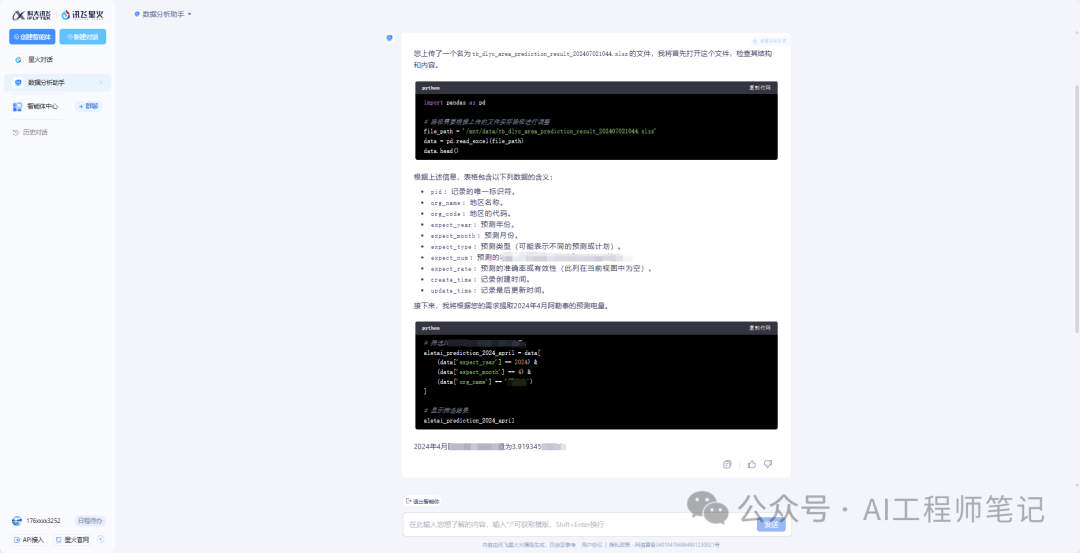This screenshot has width=1080, height=553.
Task: Click the 讯飞星火 flame logo
Action: coord(83,14)
